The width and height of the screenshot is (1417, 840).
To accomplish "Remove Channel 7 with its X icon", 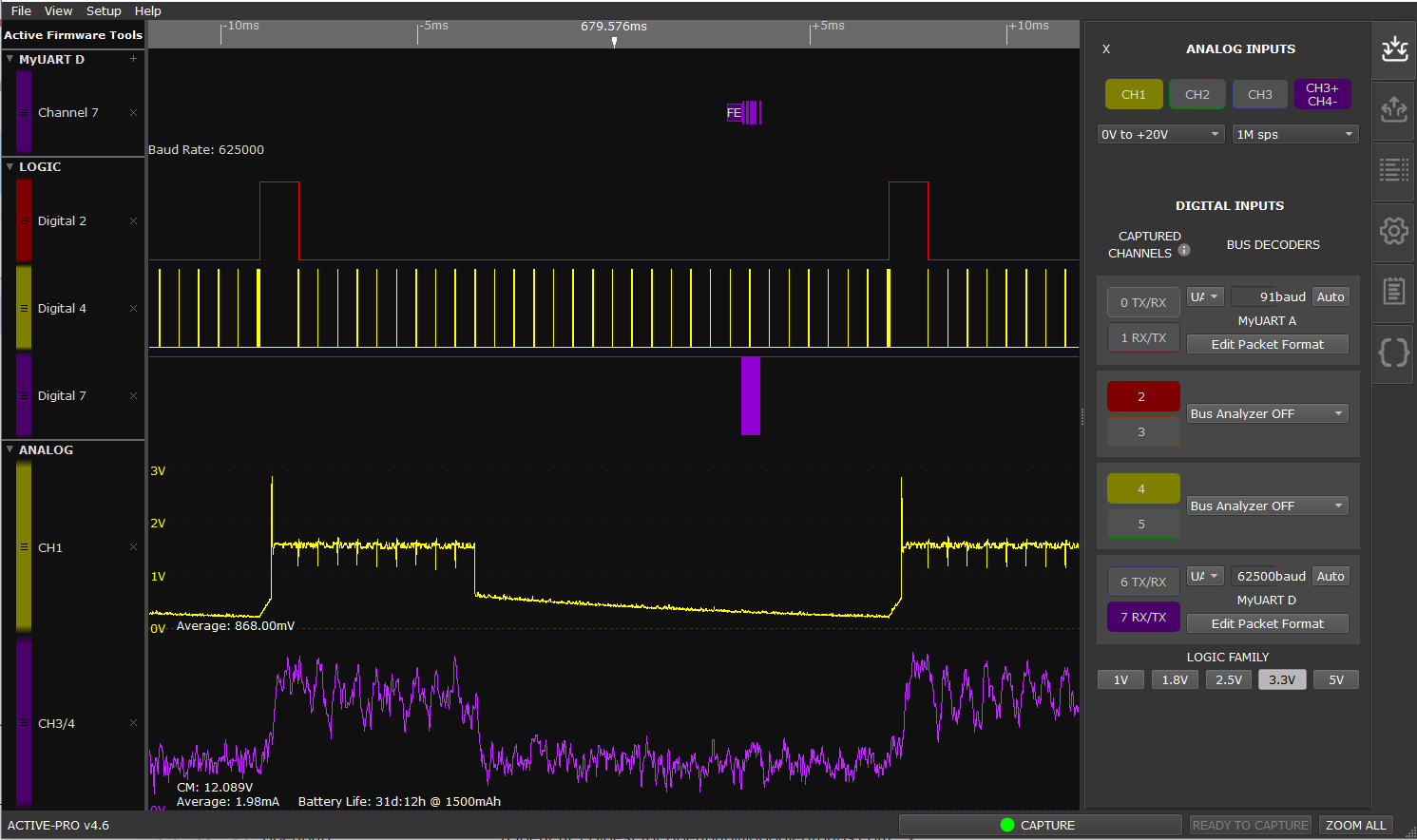I will pyautogui.click(x=133, y=112).
